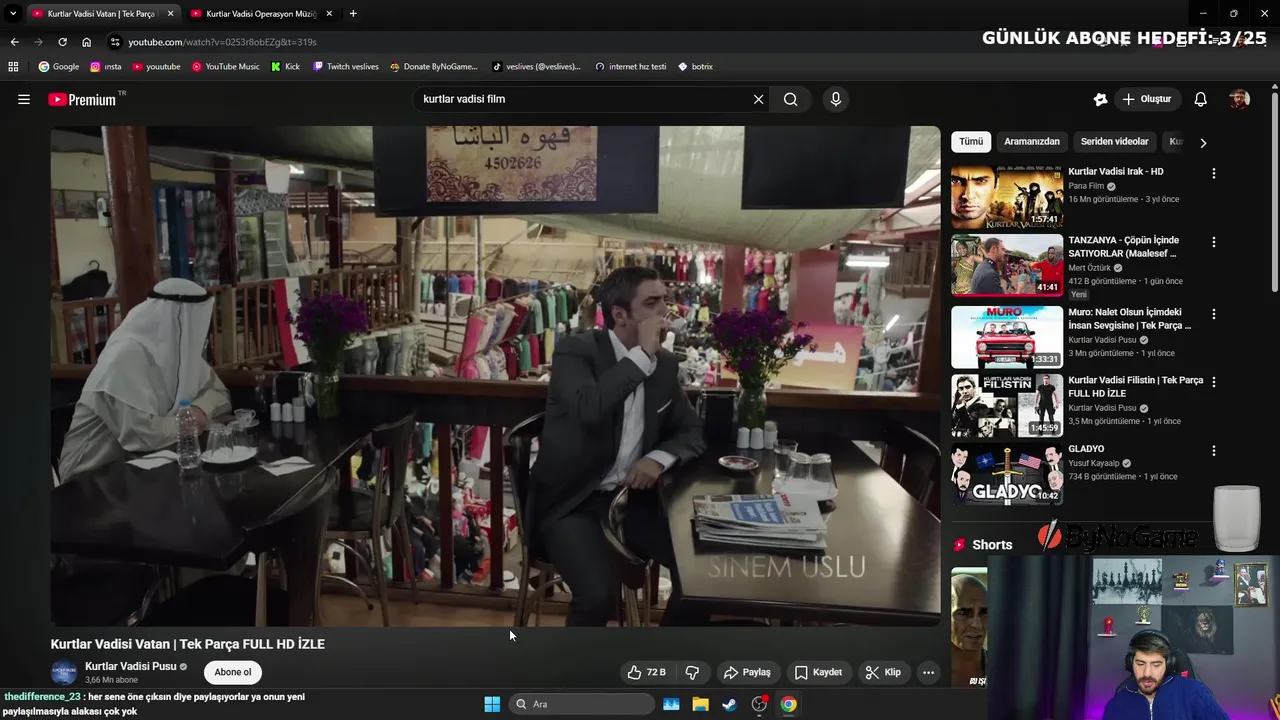
Task: Switch to Kurtlar Vadisi Operasyon Müziği tab
Action: tap(260, 14)
